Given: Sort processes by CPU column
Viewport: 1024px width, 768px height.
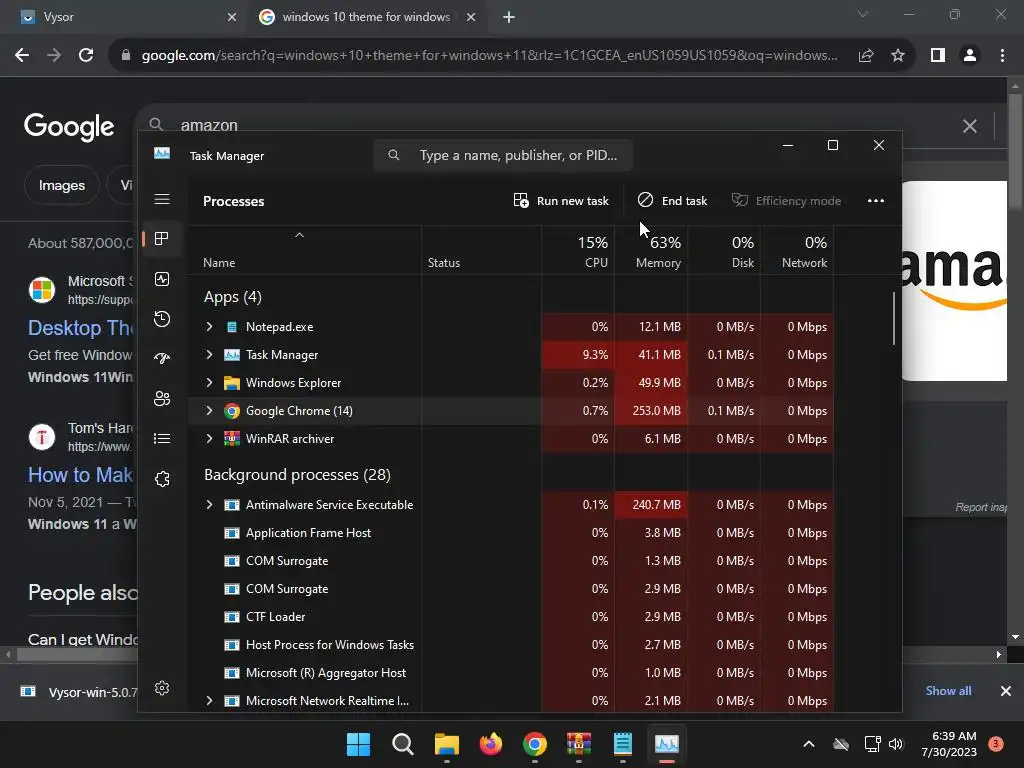Looking at the screenshot, I should coord(578,251).
